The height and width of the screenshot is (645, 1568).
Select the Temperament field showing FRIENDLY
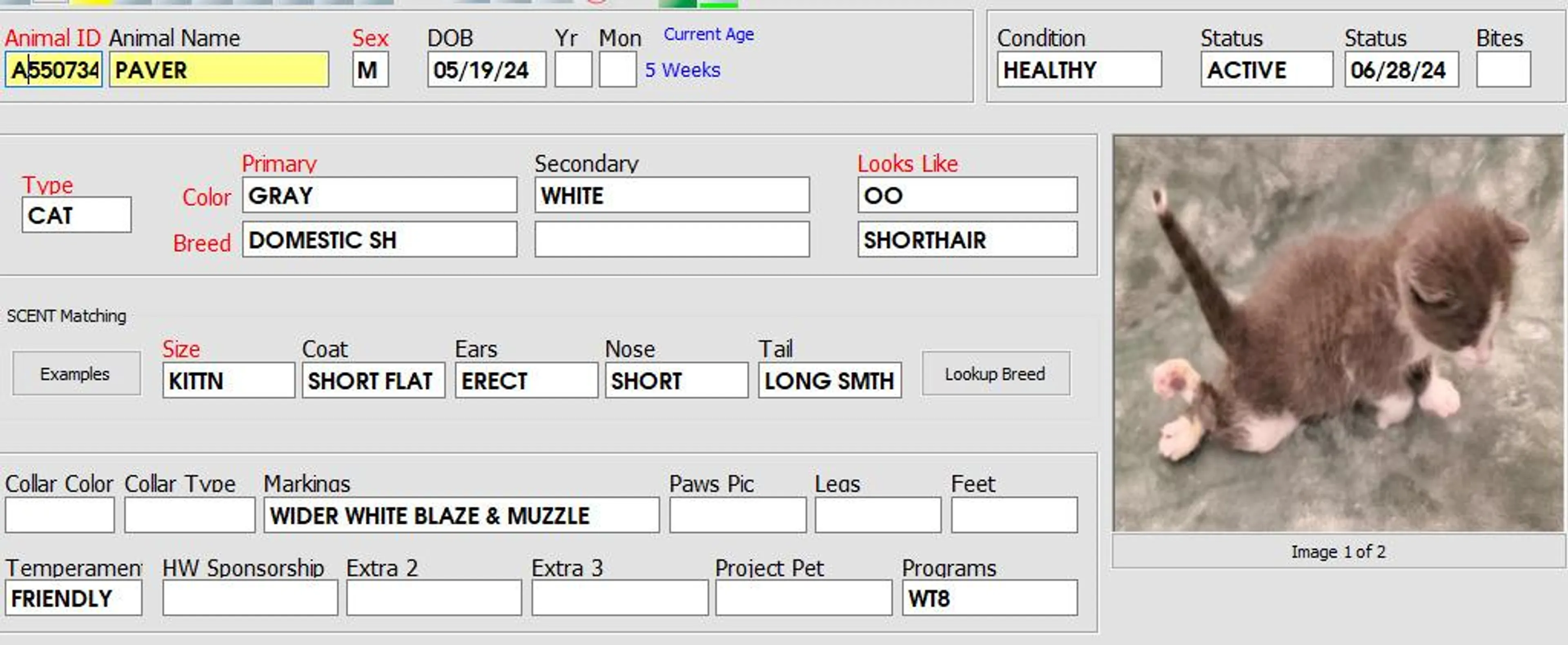73,598
